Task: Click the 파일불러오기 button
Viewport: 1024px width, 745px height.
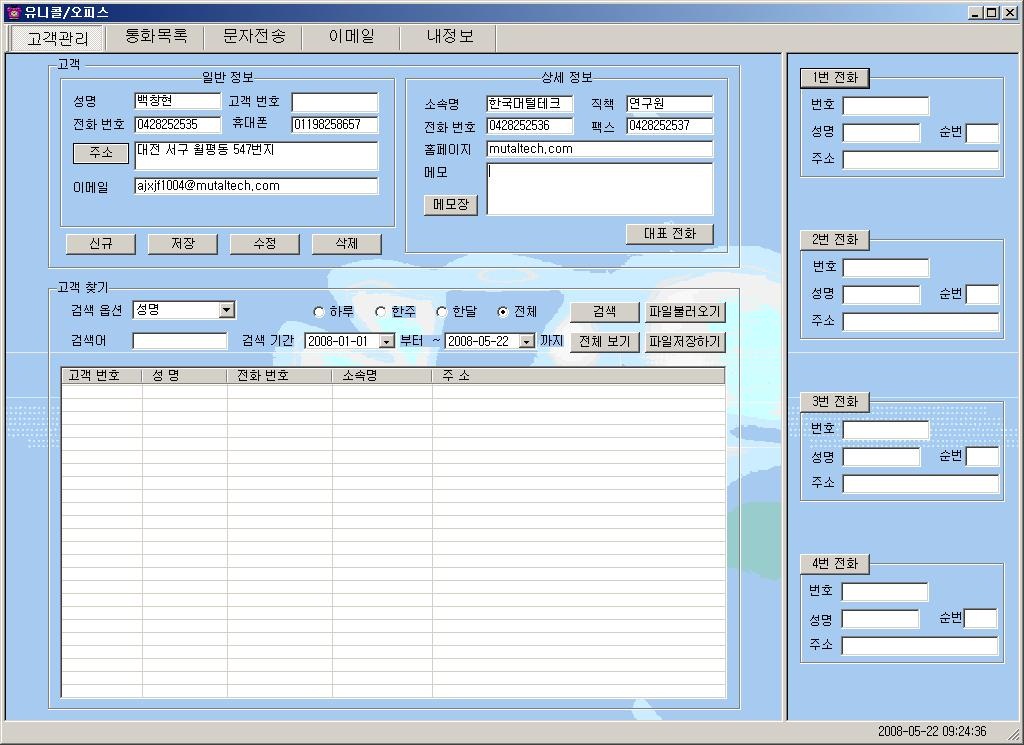Action: tap(684, 312)
